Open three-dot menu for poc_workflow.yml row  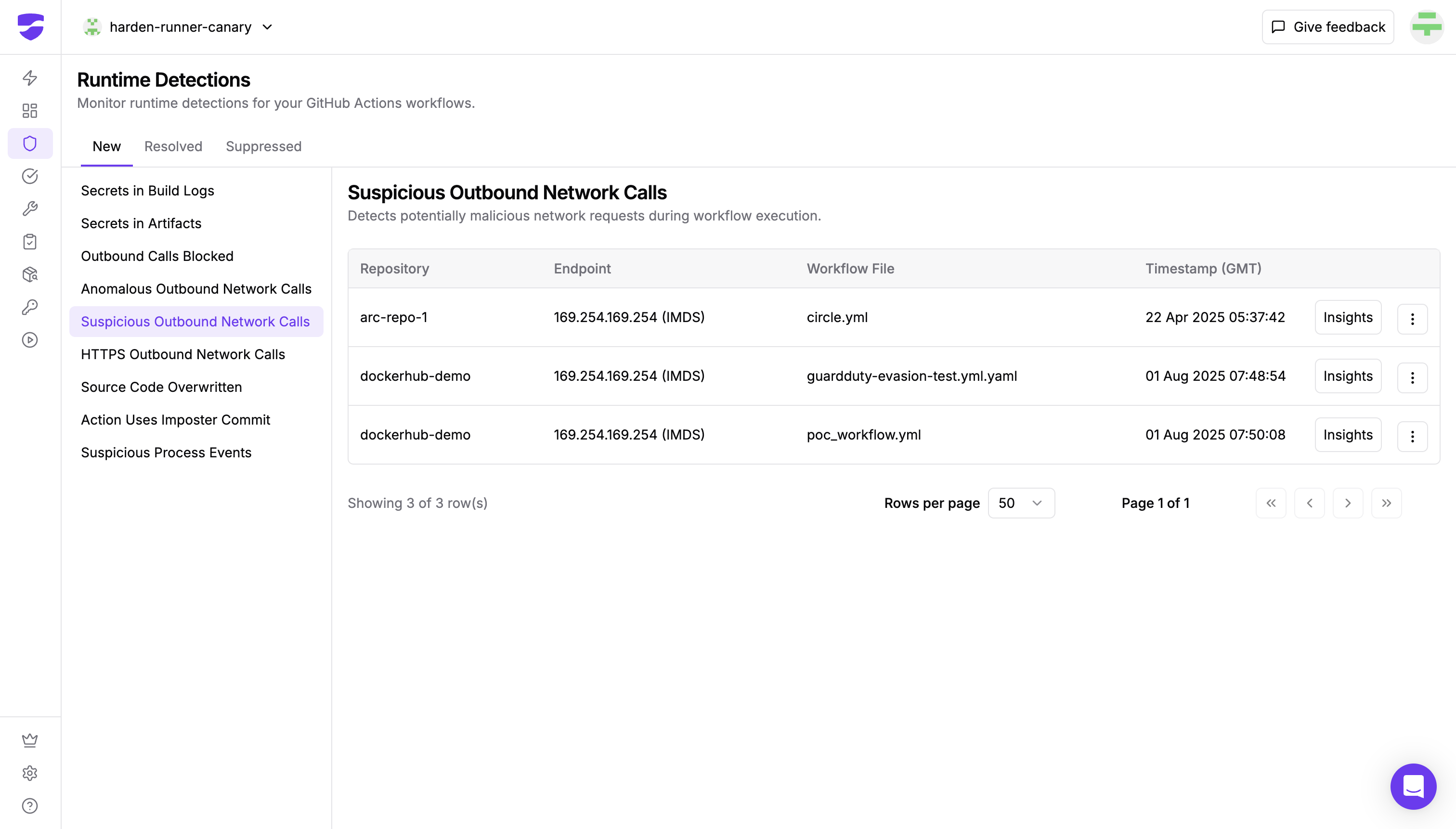pyautogui.click(x=1412, y=436)
